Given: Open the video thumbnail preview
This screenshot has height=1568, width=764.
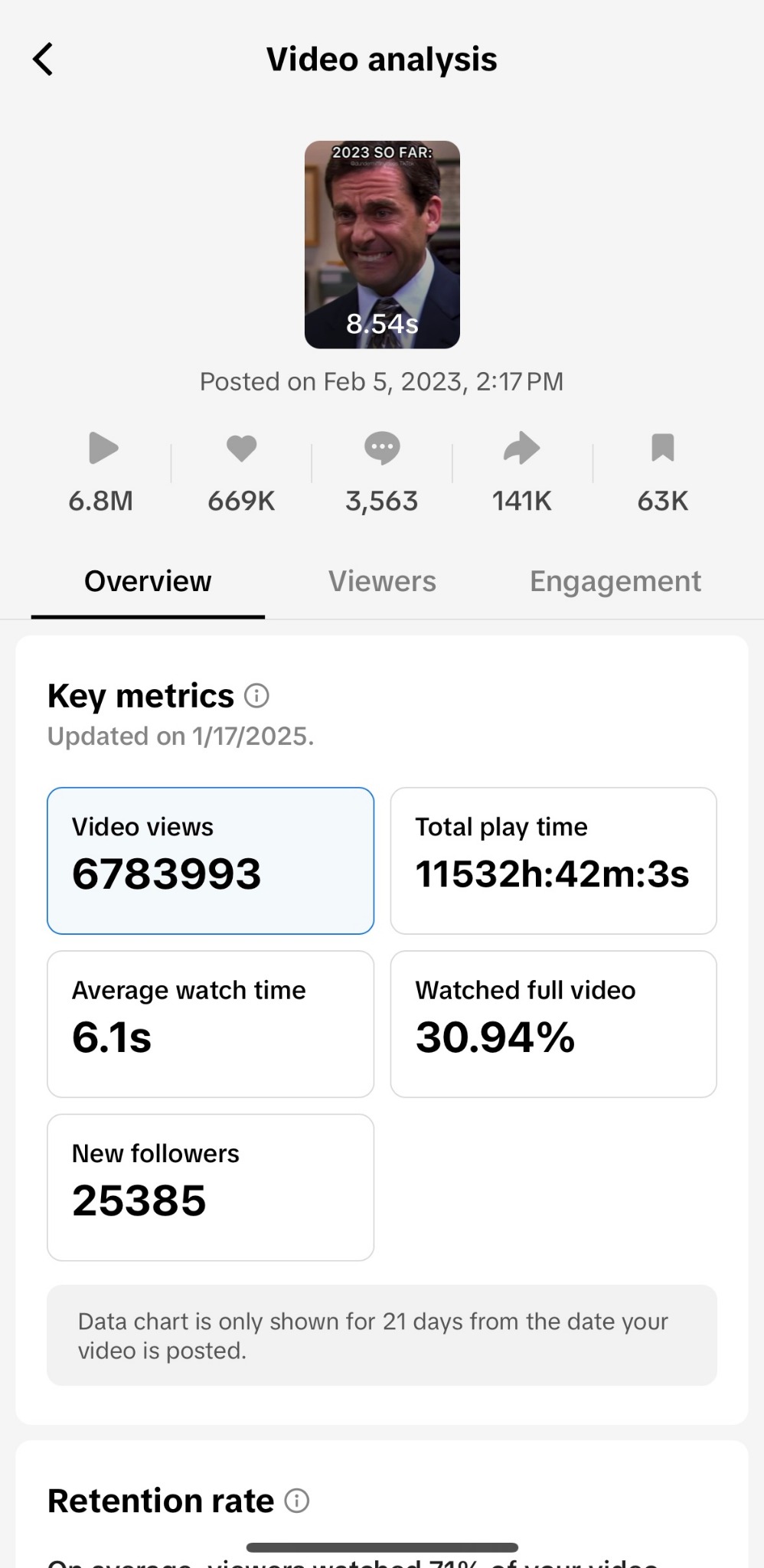Looking at the screenshot, I should tap(382, 244).
